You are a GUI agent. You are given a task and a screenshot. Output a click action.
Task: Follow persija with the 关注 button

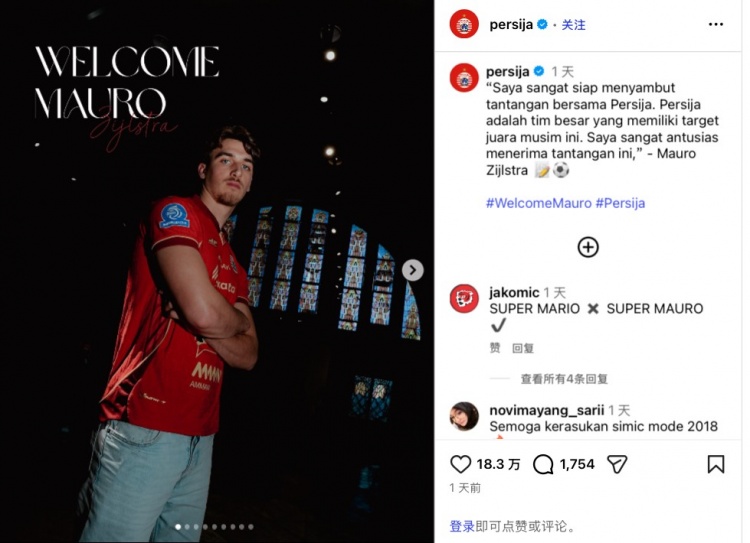[573, 25]
